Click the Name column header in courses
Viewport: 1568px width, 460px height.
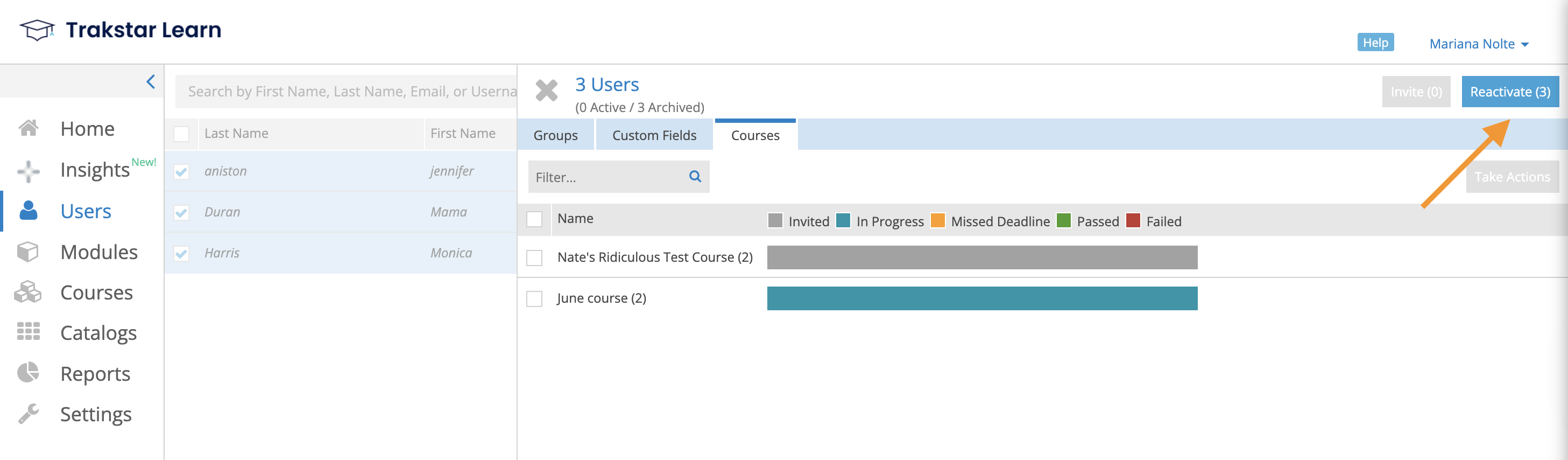point(575,219)
